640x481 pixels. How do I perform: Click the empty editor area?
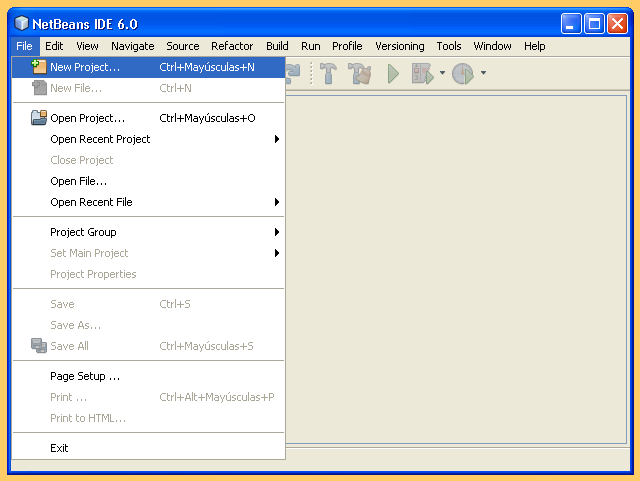tap(456, 269)
